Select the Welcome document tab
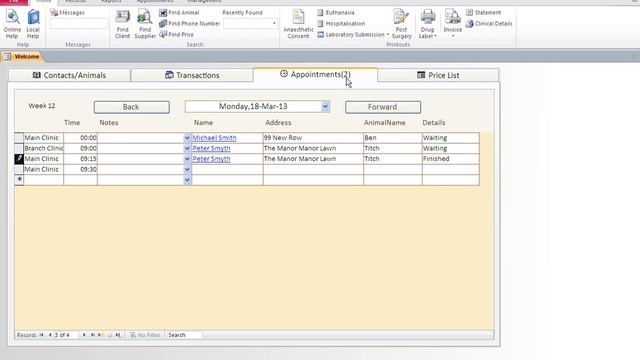 (x=22, y=57)
